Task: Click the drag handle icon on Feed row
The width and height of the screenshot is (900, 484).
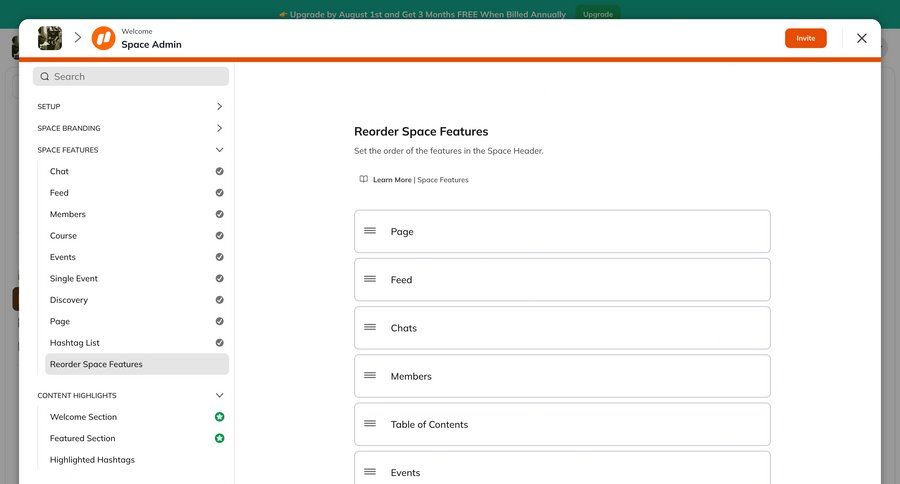Action: 370,279
